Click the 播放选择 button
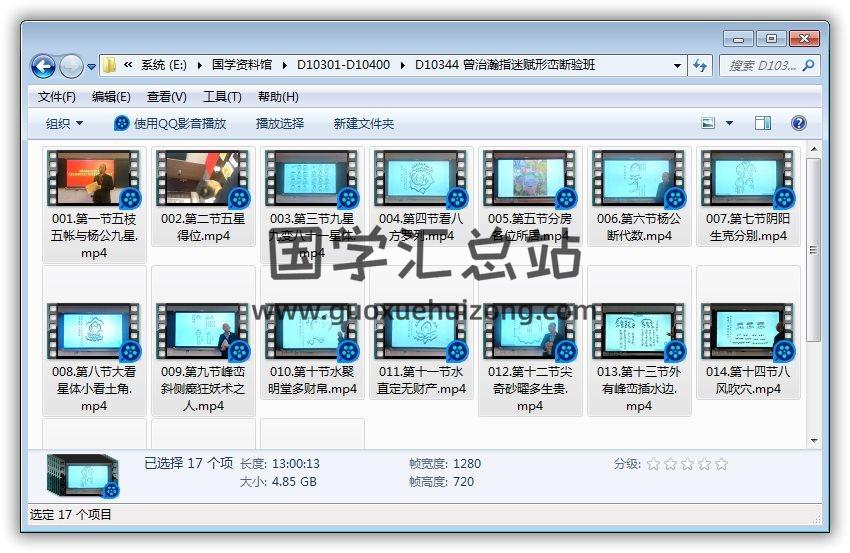The height and width of the screenshot is (553, 850). (280, 123)
